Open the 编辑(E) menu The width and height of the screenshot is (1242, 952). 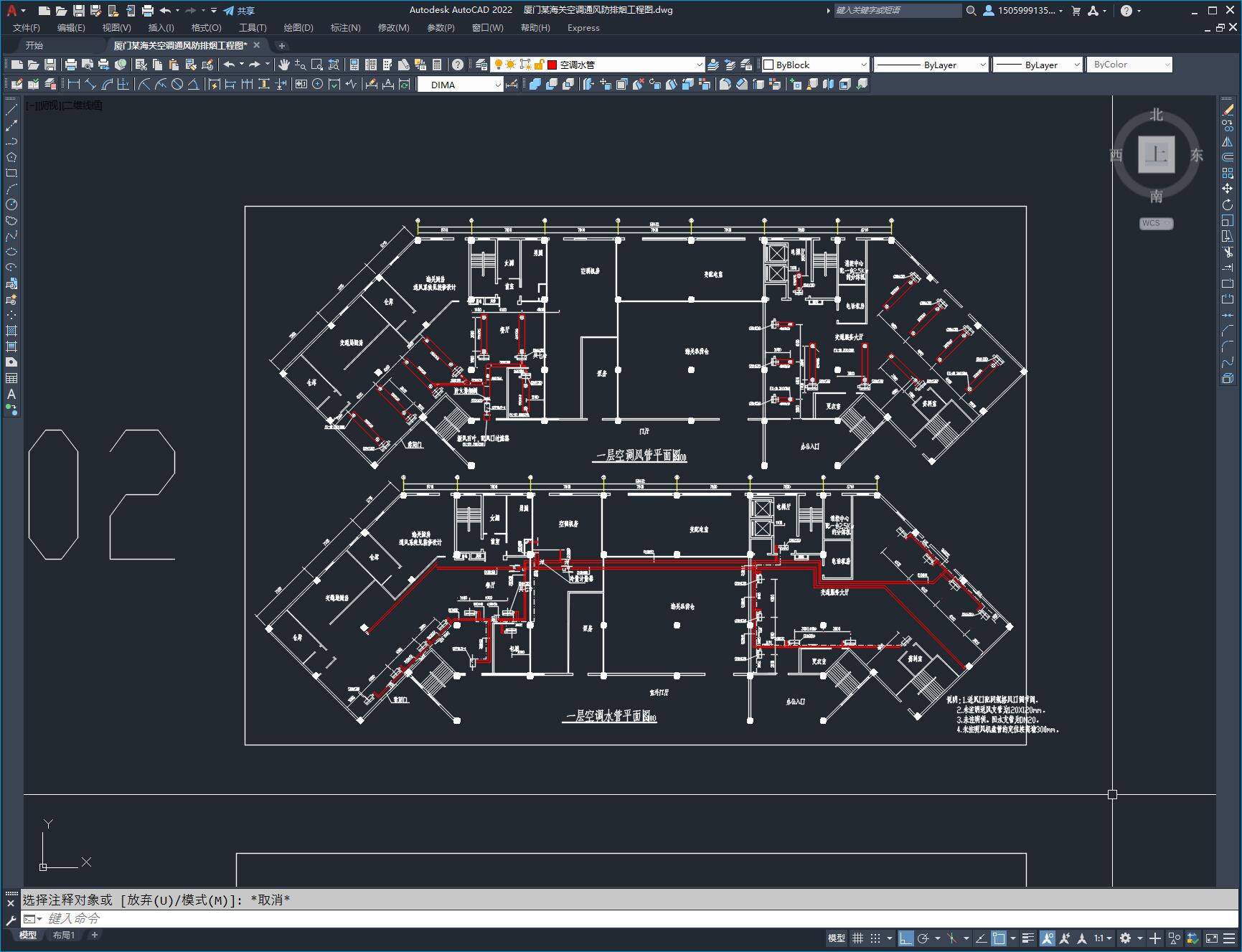click(71, 28)
